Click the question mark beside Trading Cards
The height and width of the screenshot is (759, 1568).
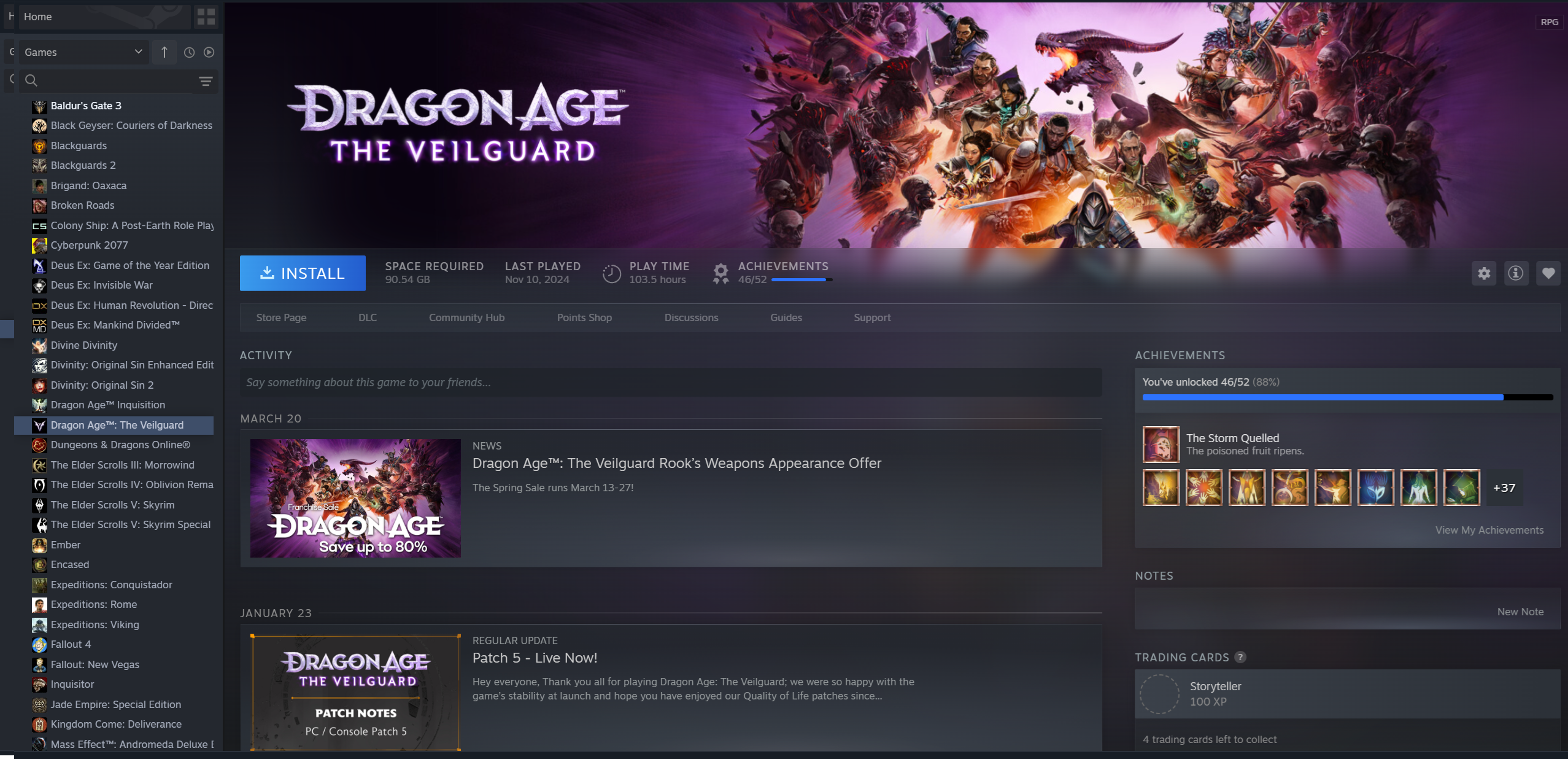coord(1240,657)
